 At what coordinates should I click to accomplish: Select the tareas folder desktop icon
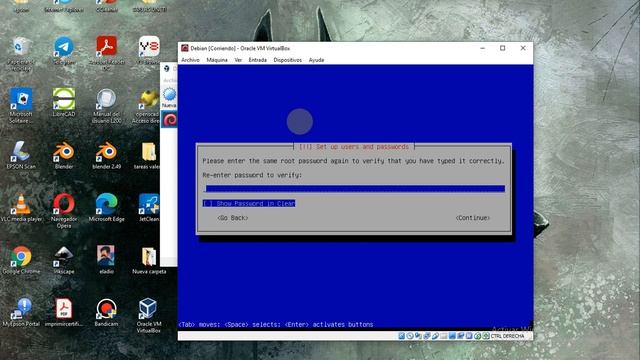[x=148, y=155]
